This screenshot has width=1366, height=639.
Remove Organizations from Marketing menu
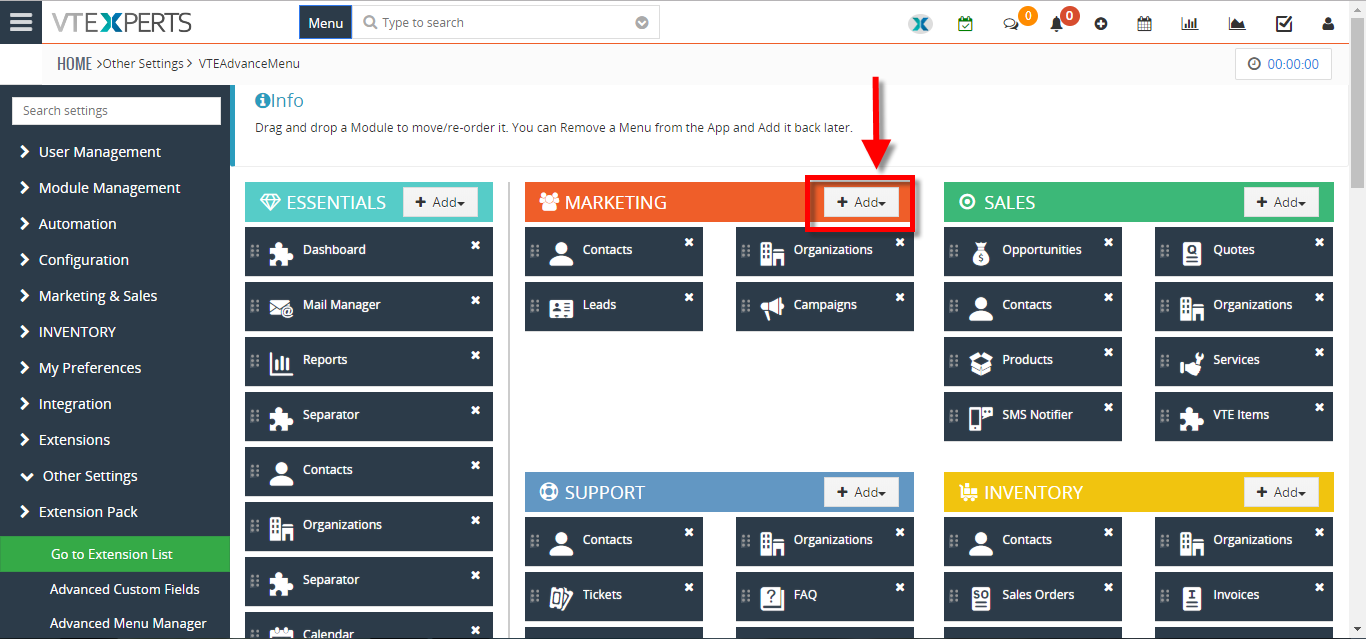(900, 242)
